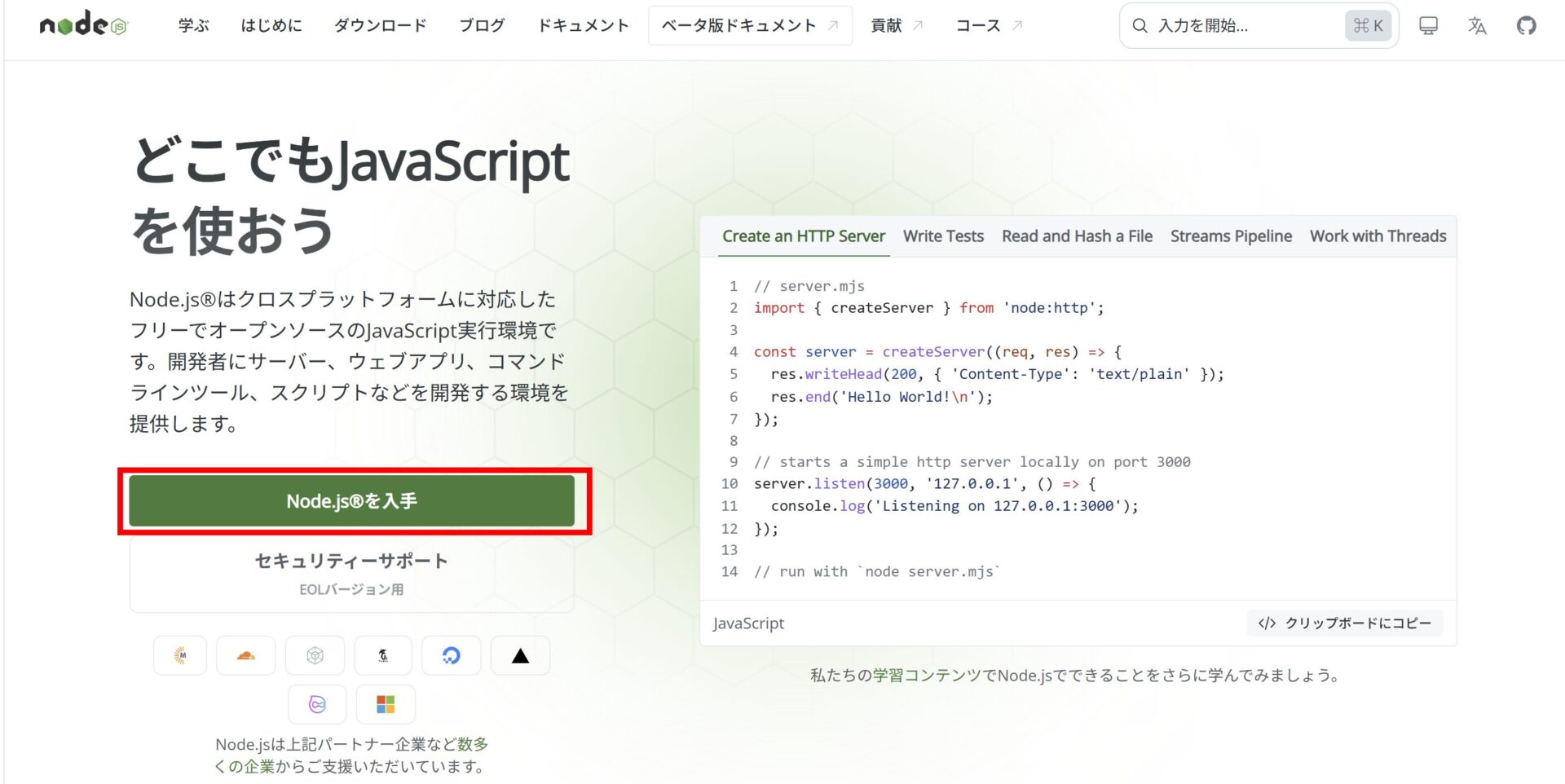Open the ドキュメント navigation item
Screen dimensions: 1565x784
tap(584, 25)
